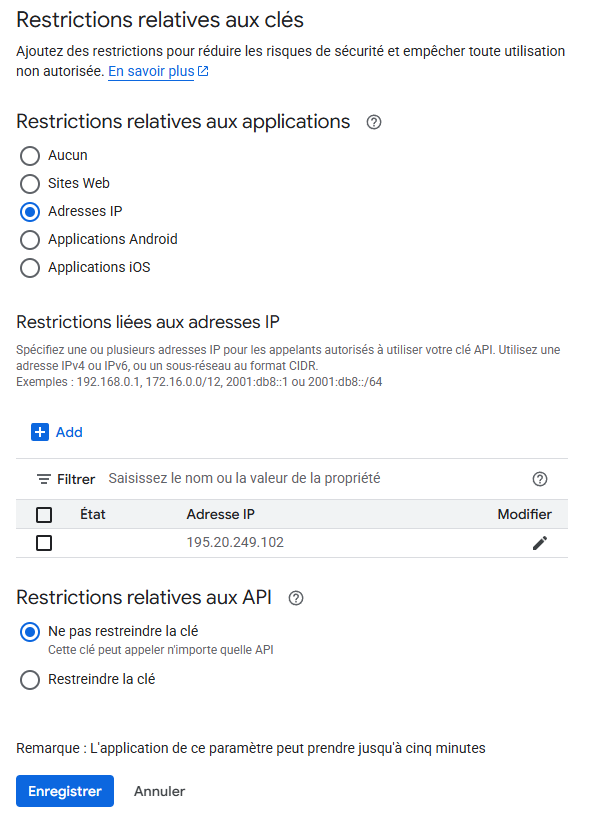The height and width of the screenshot is (827, 592).
Task: Focus the filter property input field
Action: click(x=317, y=478)
